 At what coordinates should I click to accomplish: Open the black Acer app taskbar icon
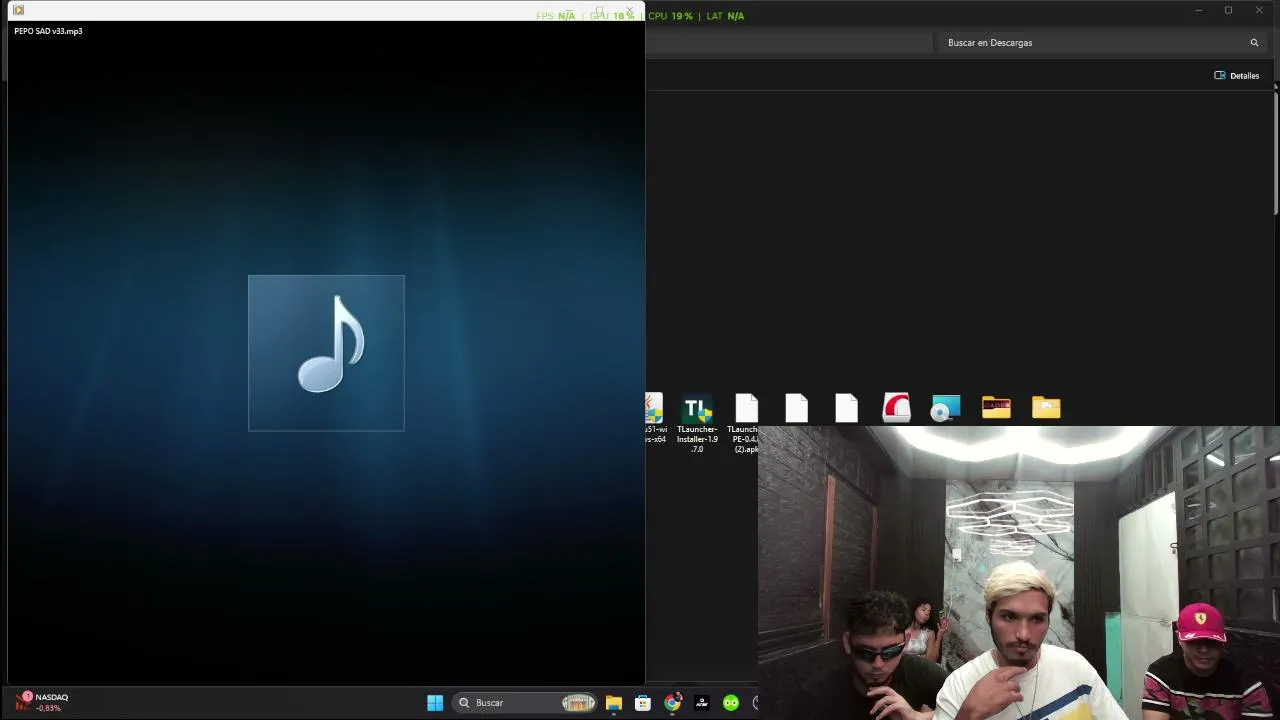(x=702, y=703)
